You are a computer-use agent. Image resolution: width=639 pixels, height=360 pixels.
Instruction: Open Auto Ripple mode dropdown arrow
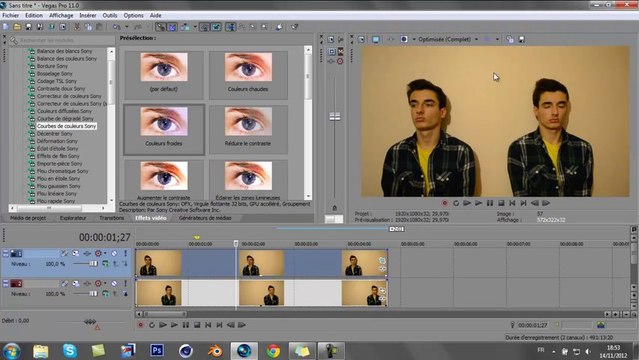click(195, 27)
